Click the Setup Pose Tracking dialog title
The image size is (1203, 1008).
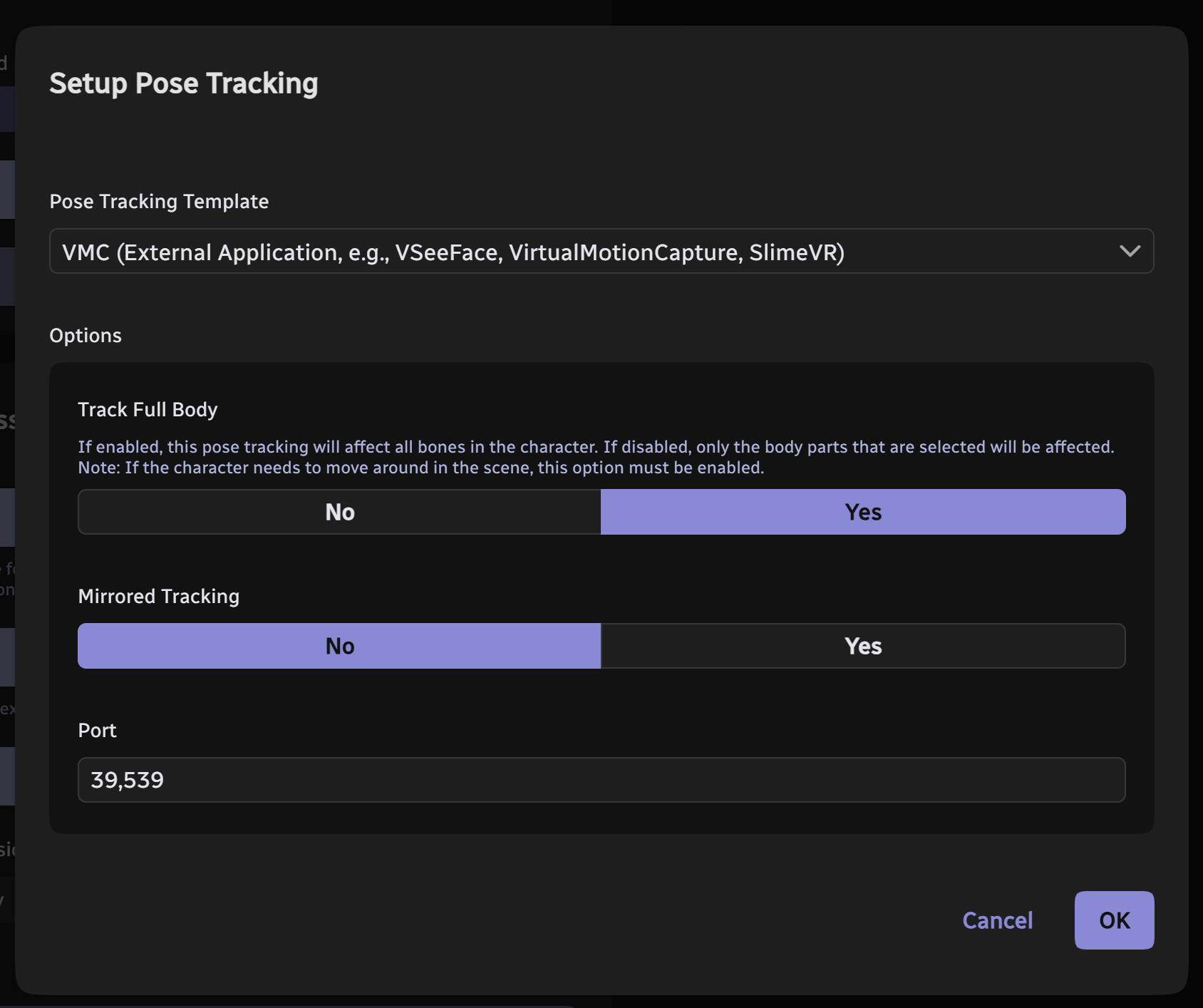183,83
